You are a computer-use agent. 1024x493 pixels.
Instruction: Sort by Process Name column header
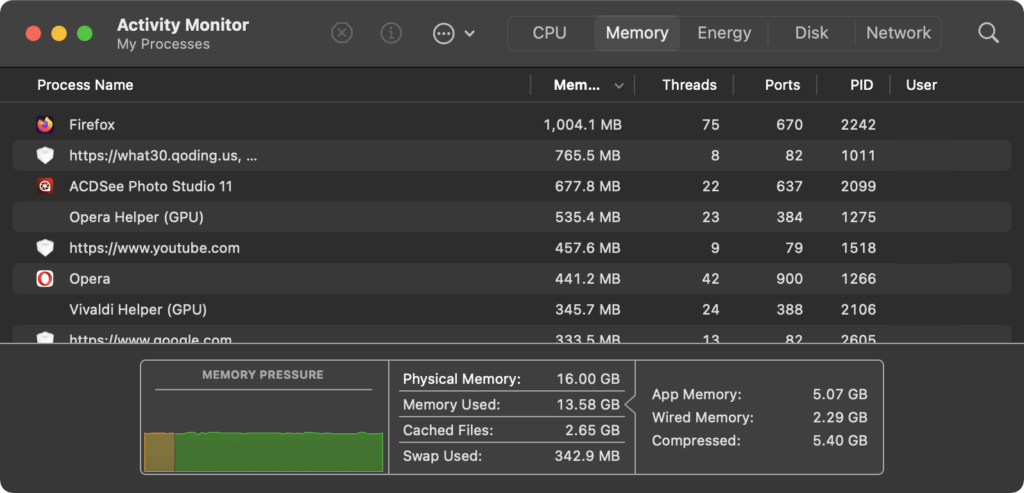point(85,85)
